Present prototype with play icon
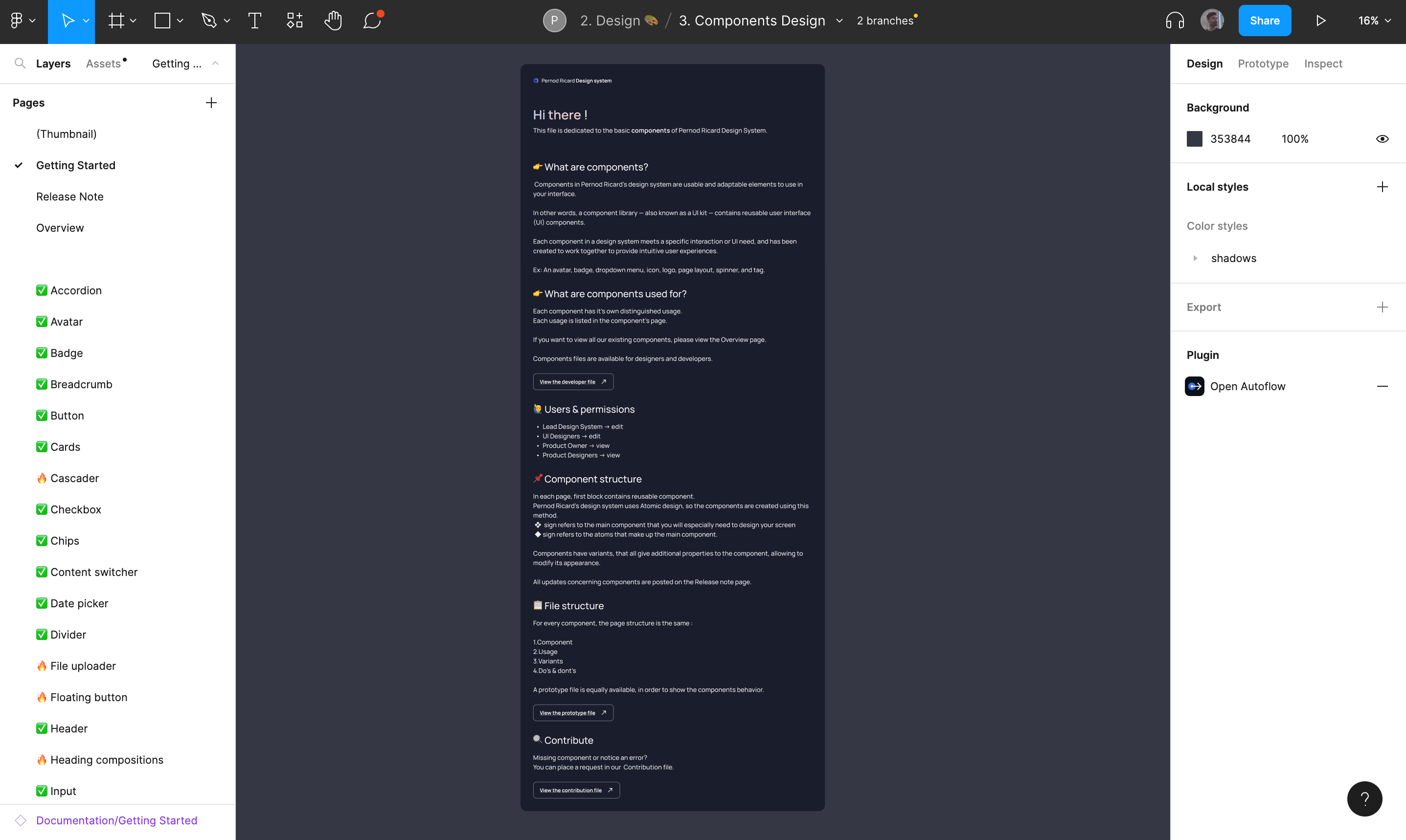The height and width of the screenshot is (840, 1406). pyautogui.click(x=1320, y=21)
